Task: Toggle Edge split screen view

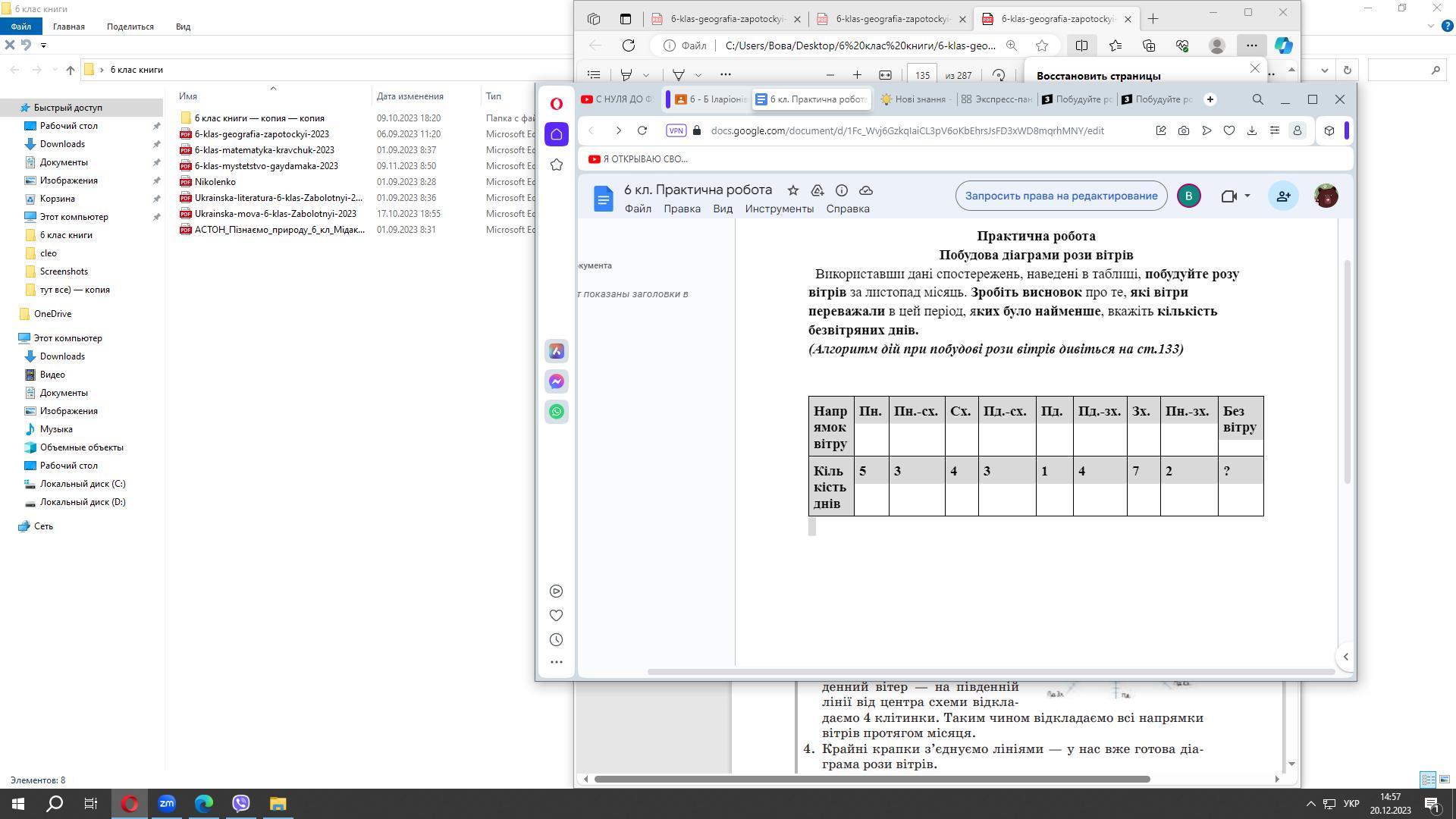Action: tap(1081, 45)
